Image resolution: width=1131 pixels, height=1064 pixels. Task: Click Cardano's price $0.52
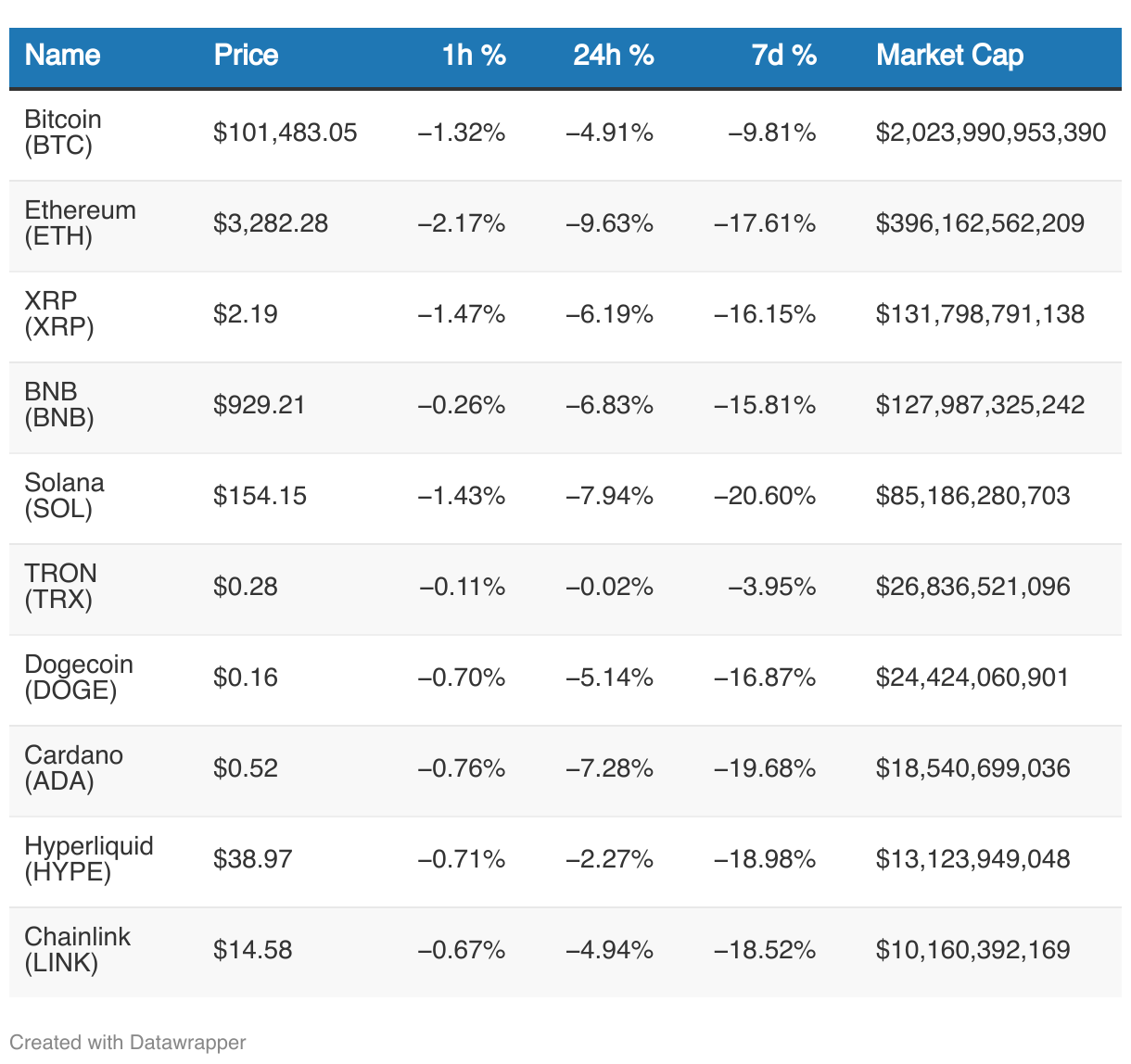pyautogui.click(x=246, y=768)
